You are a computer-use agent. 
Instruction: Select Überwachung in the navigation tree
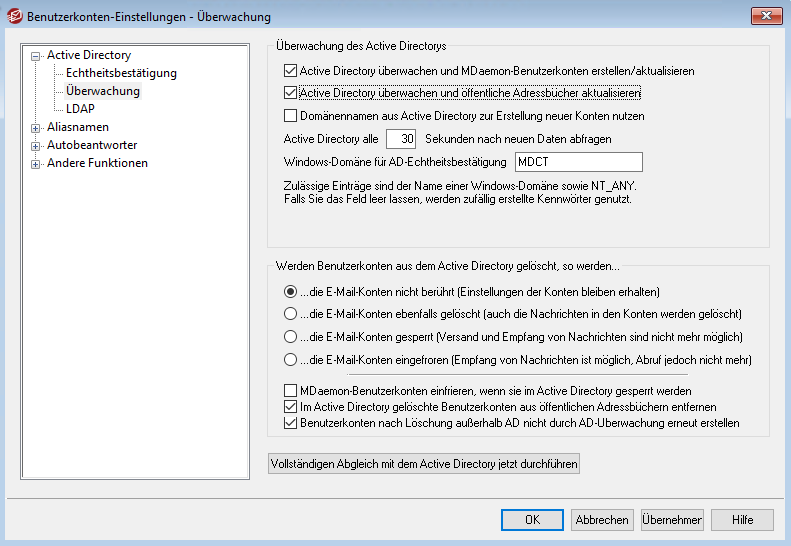[103, 92]
